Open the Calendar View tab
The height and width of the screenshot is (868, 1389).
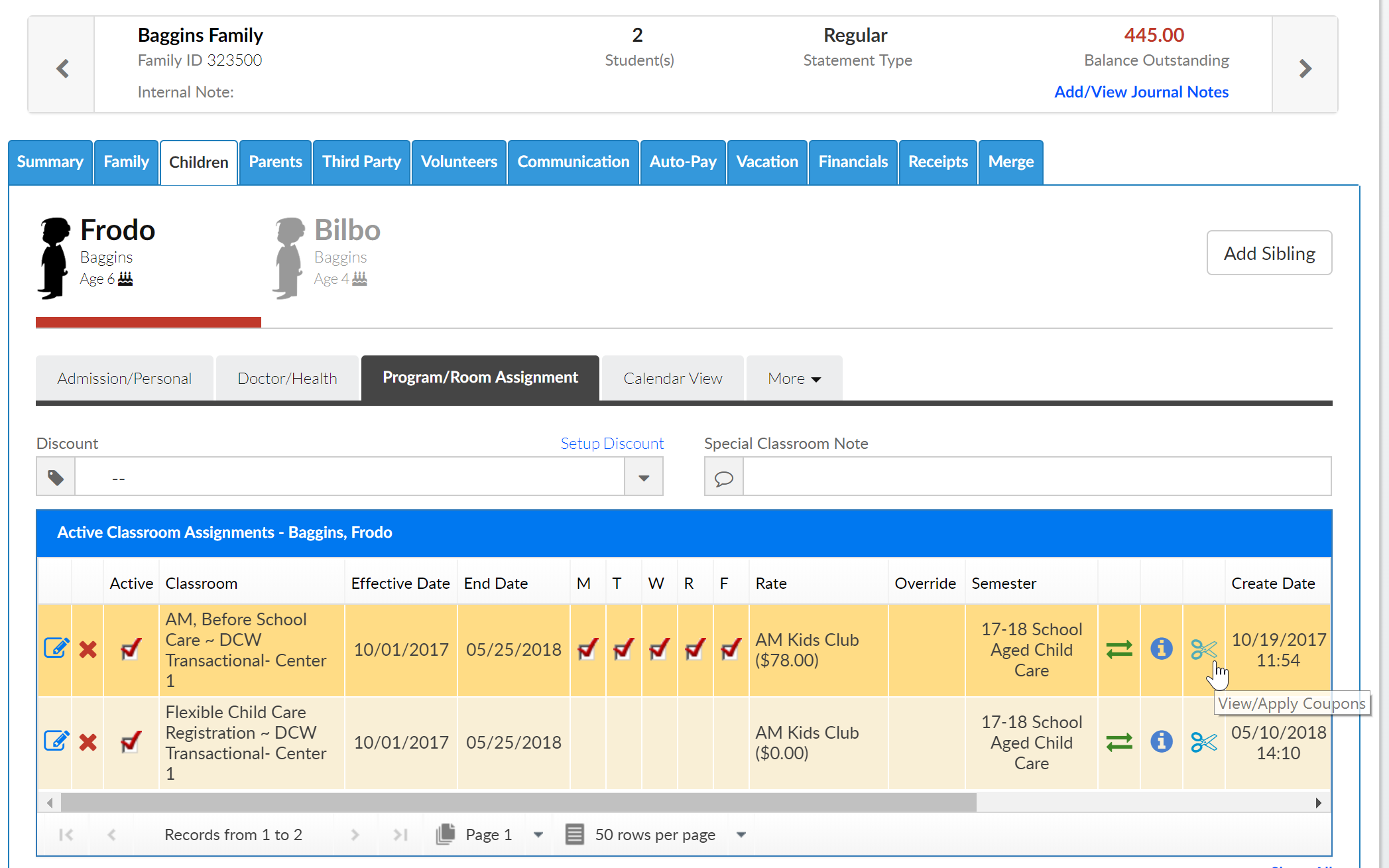672,379
